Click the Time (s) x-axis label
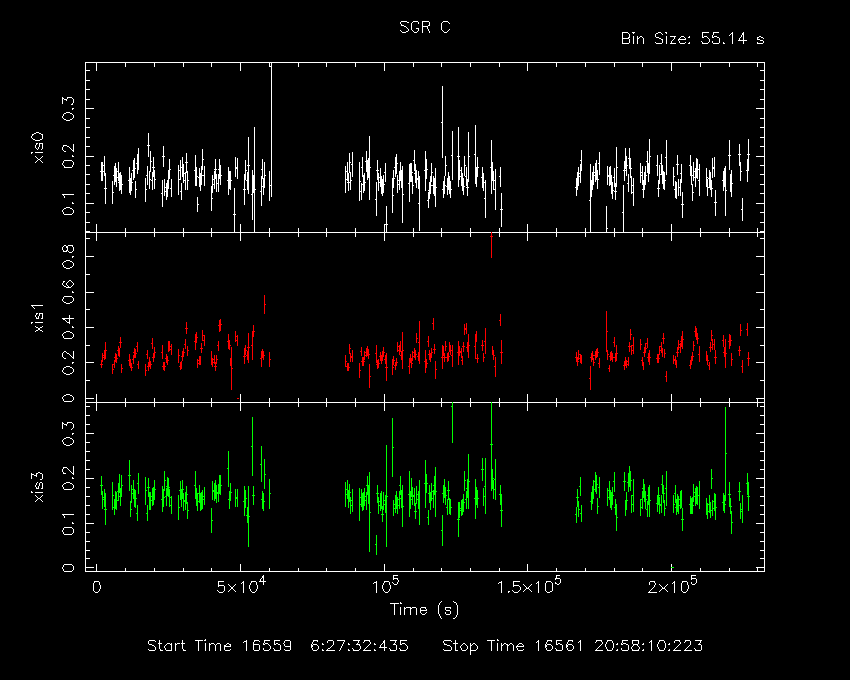 tap(424, 610)
